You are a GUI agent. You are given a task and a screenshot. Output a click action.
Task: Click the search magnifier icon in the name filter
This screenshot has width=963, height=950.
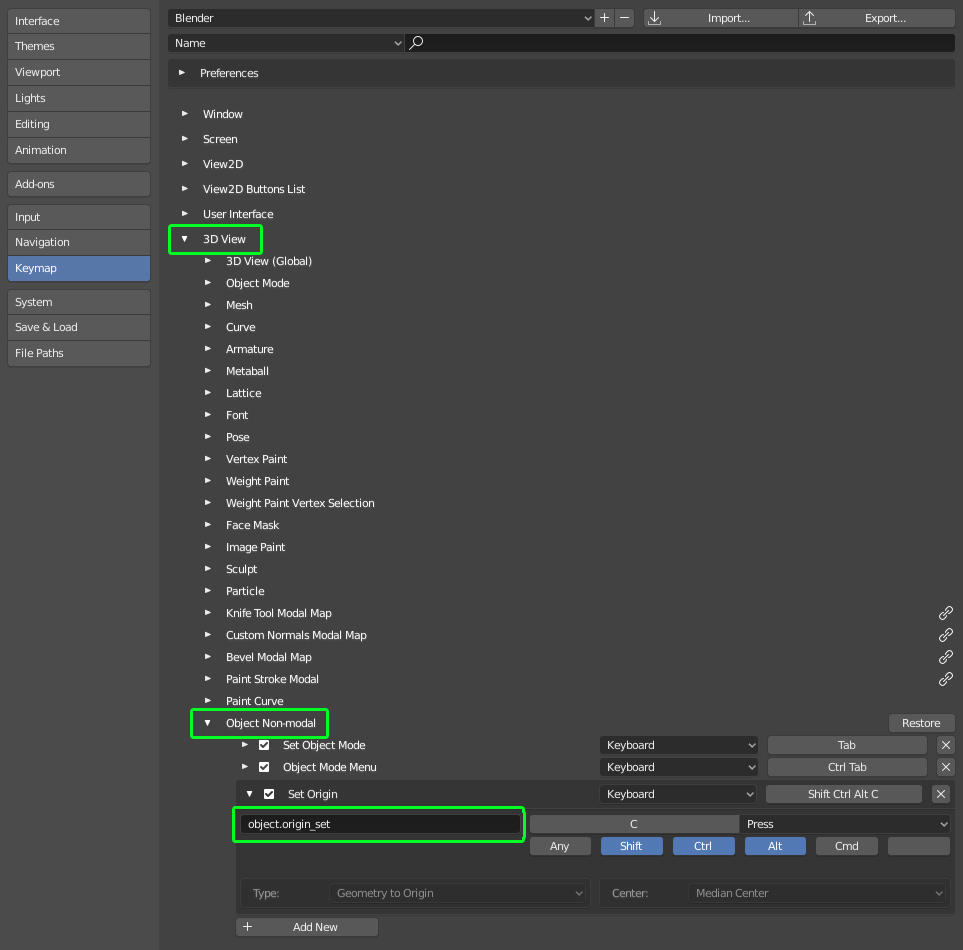pyautogui.click(x=416, y=43)
